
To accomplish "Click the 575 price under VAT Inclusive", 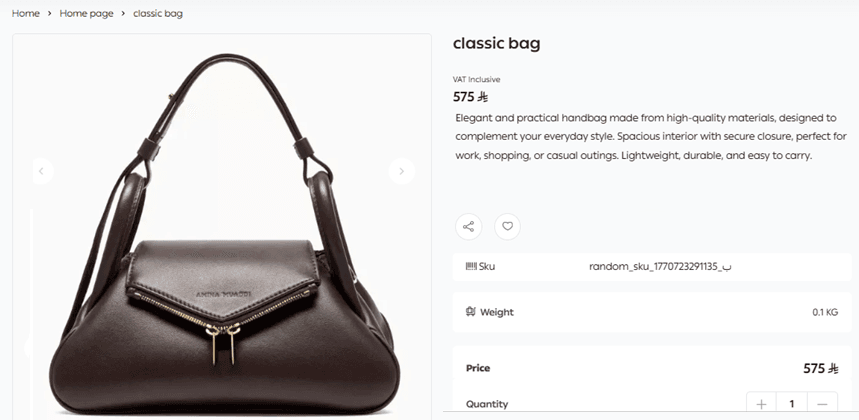I will click(470, 98).
